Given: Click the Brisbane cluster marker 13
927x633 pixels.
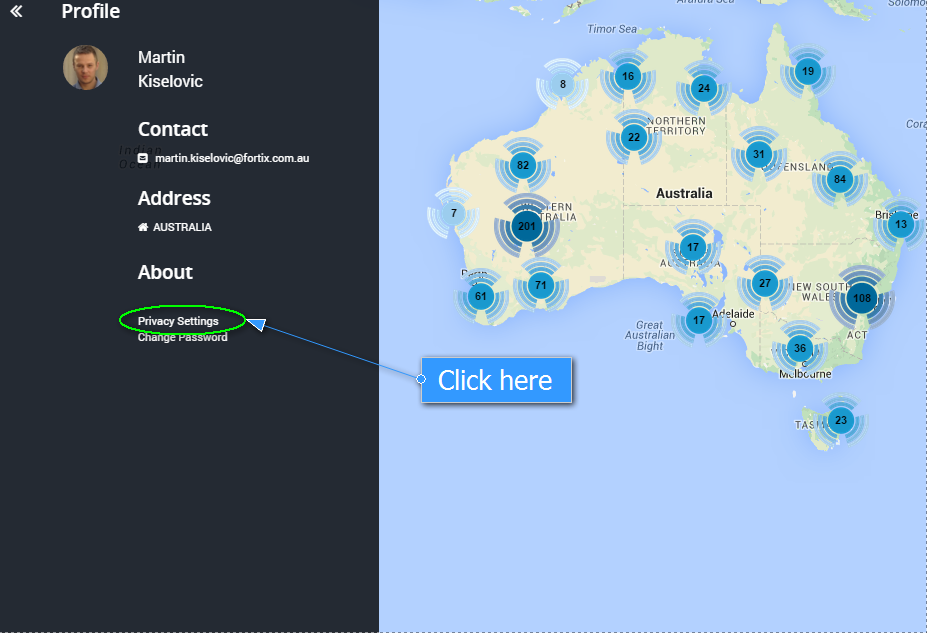Looking at the screenshot, I should click(901, 224).
